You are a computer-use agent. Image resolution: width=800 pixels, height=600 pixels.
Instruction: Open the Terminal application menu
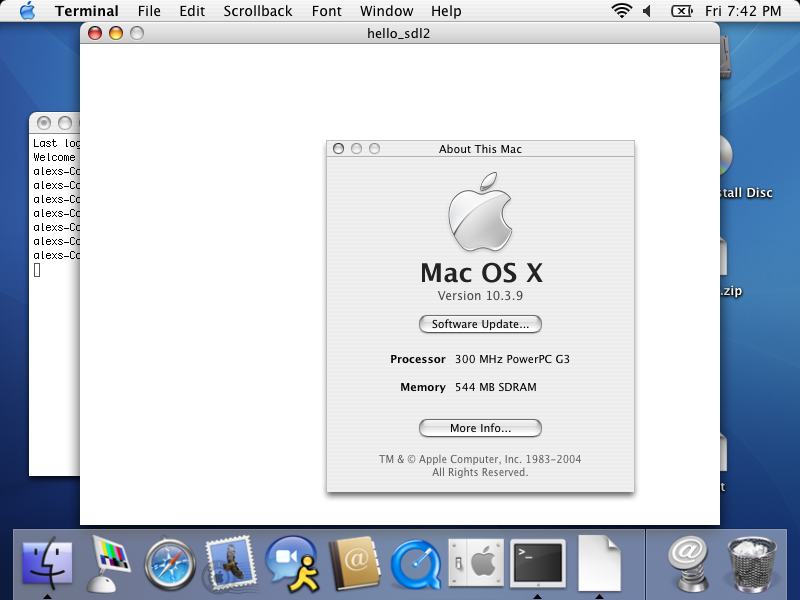pyautogui.click(x=87, y=11)
